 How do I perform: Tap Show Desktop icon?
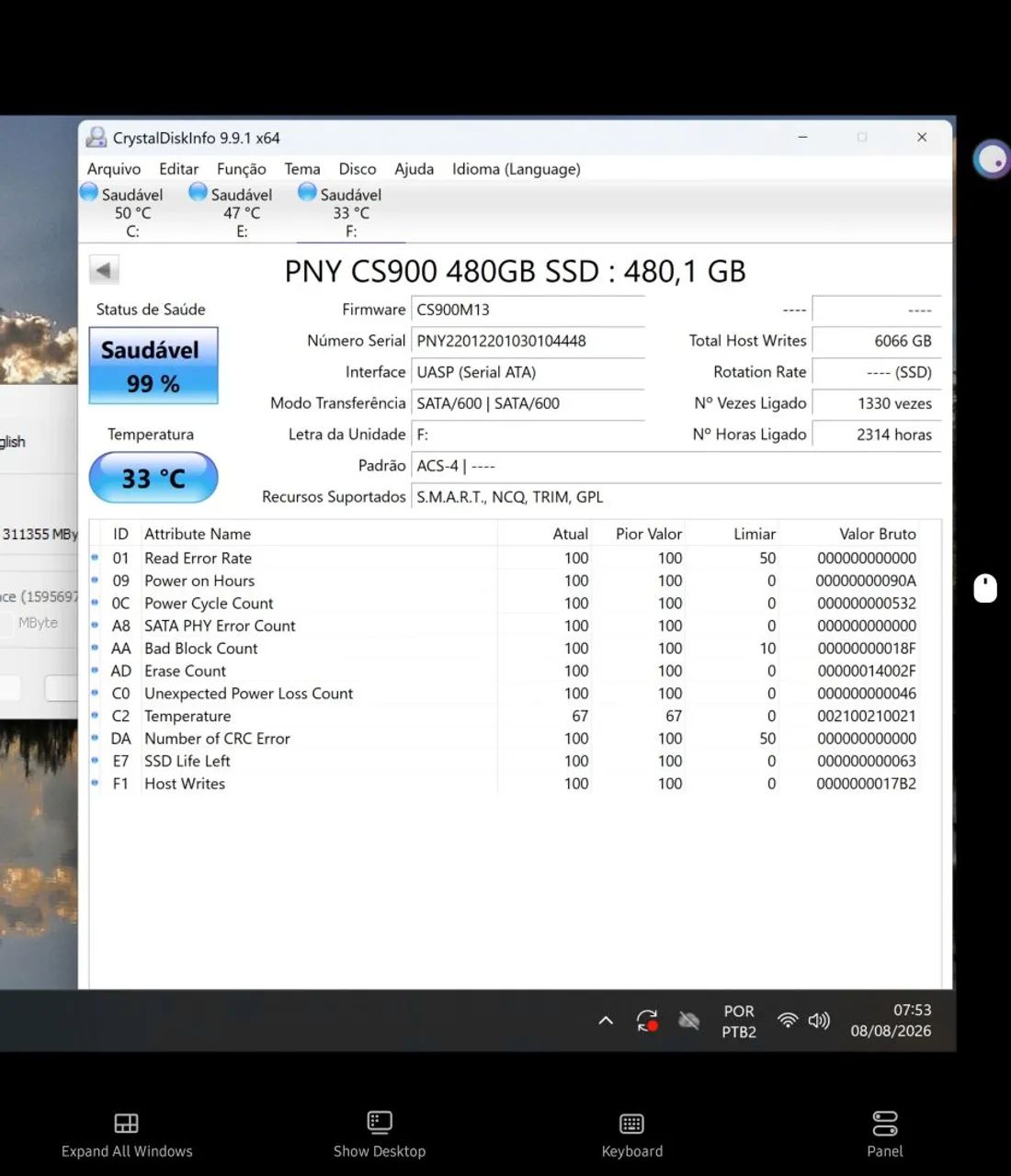click(x=380, y=1123)
